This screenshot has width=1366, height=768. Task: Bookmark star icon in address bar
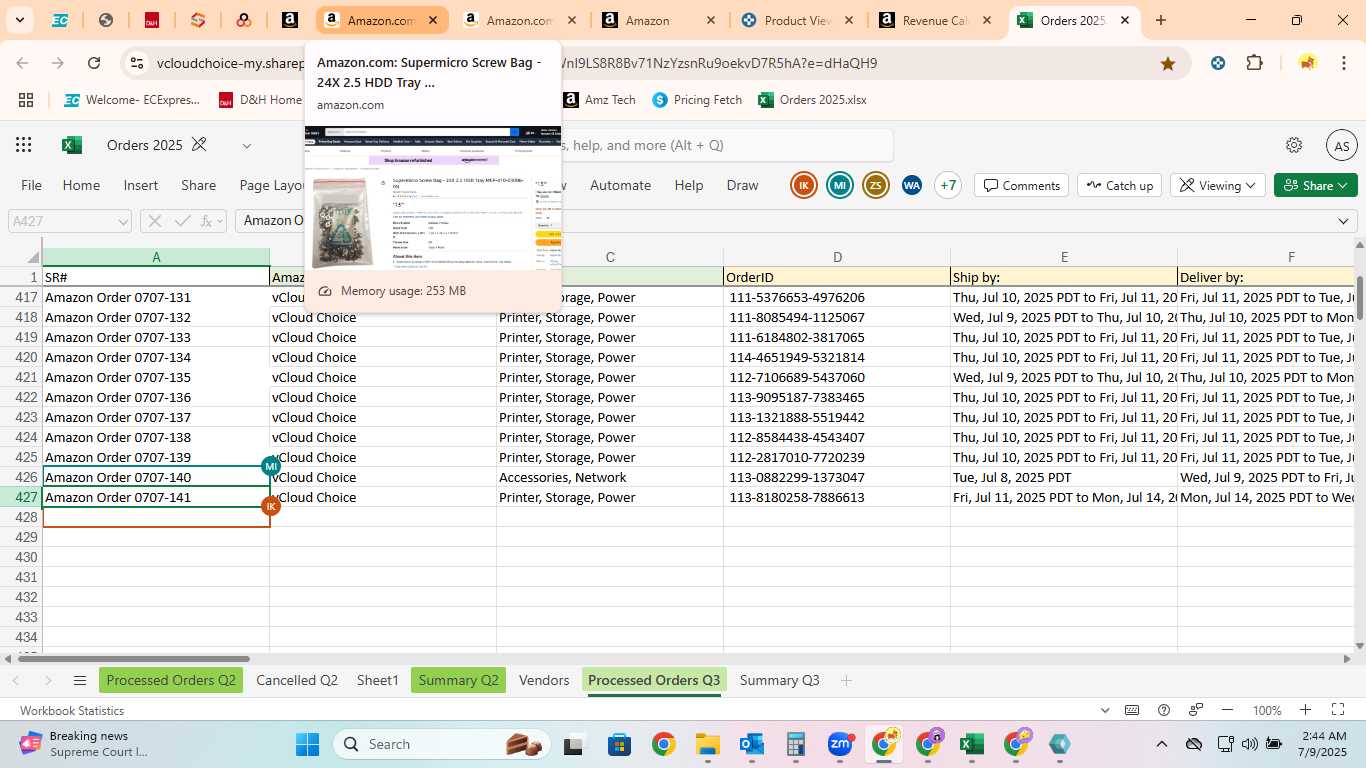coord(1168,63)
